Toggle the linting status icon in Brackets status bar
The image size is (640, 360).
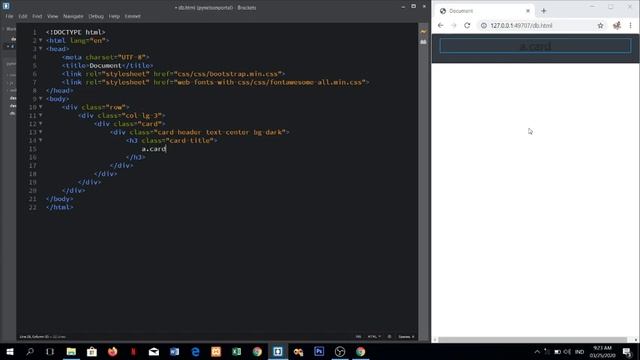389,337
